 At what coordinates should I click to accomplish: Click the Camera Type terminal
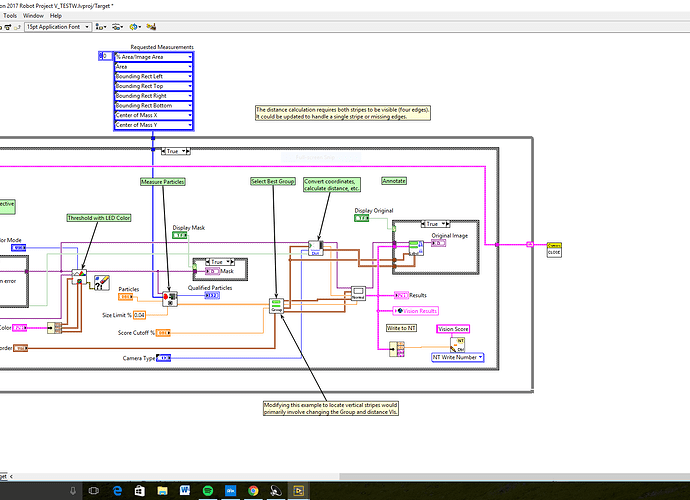pos(163,358)
